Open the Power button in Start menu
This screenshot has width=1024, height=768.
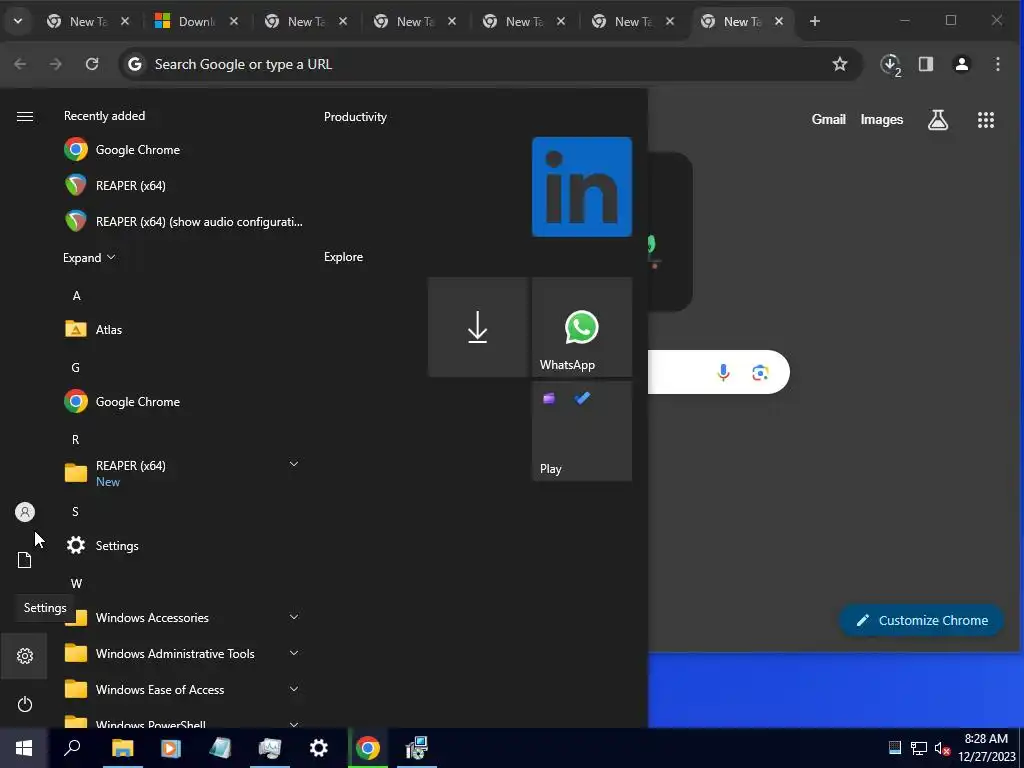[x=25, y=704]
